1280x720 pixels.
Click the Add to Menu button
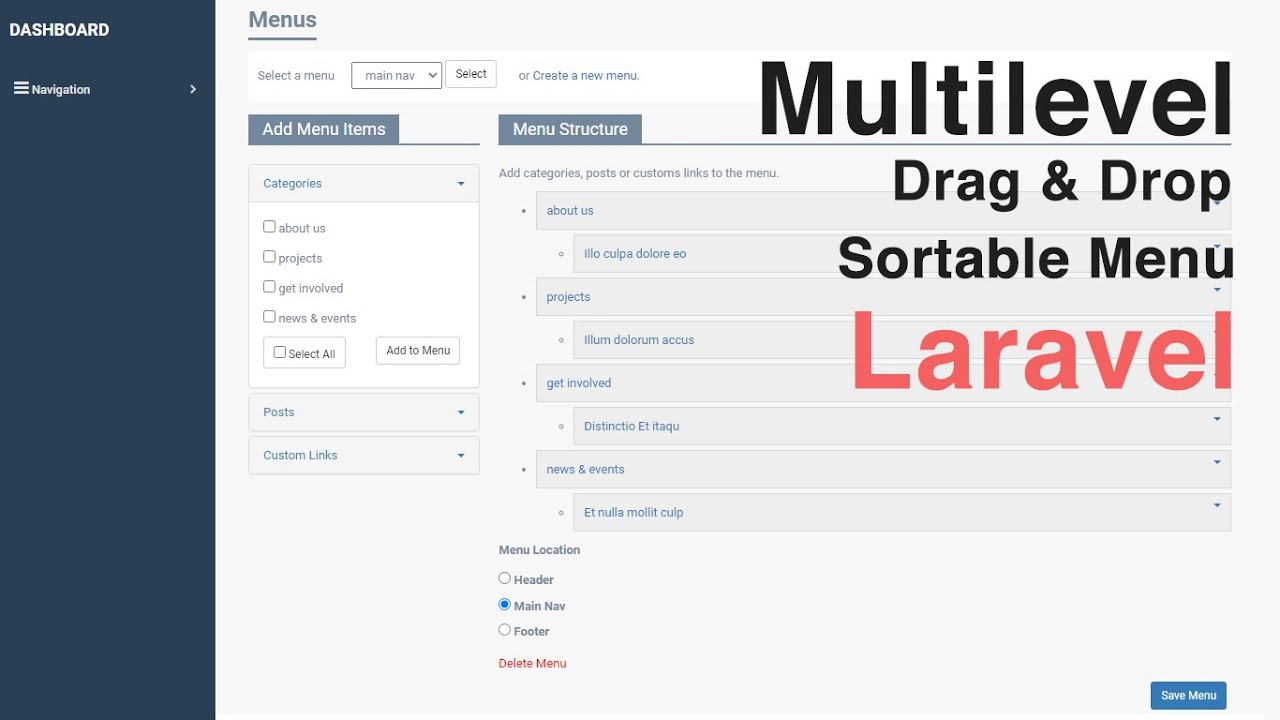pos(418,350)
